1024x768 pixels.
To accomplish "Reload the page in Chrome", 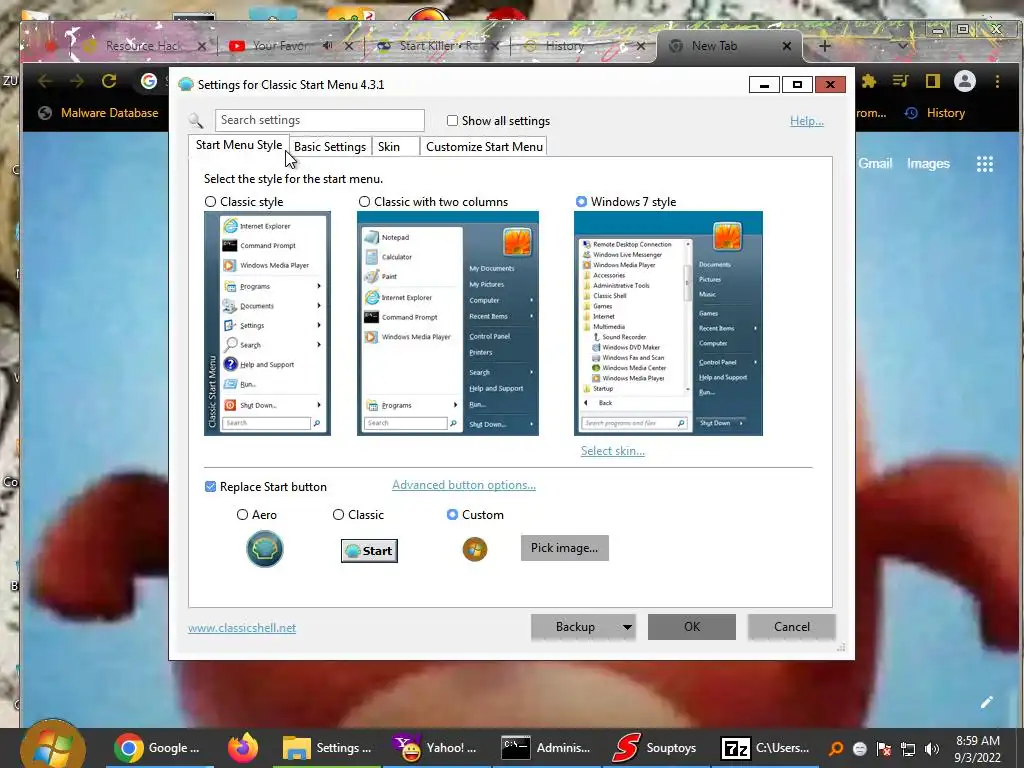I will [x=109, y=81].
